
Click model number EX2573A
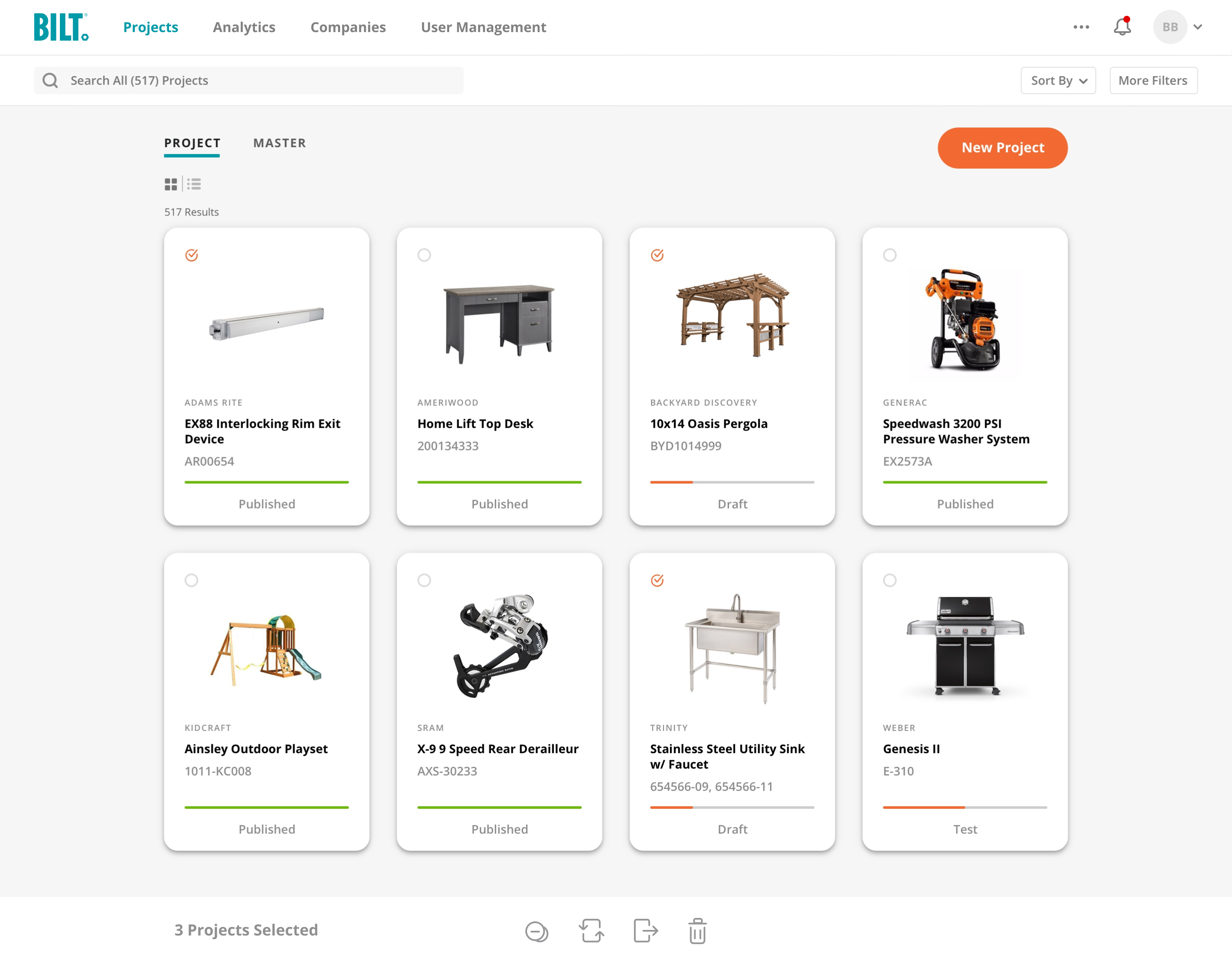pyautogui.click(x=907, y=461)
